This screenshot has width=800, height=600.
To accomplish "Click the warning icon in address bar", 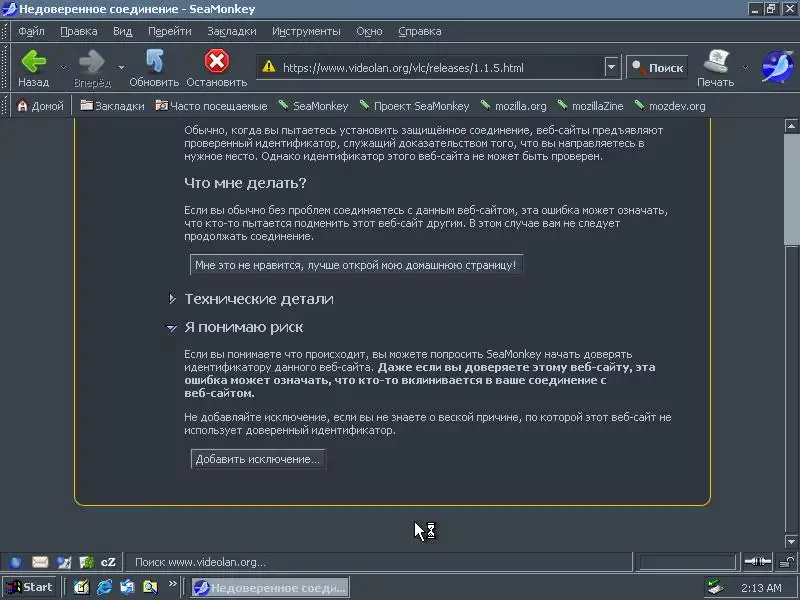I will point(269,67).
